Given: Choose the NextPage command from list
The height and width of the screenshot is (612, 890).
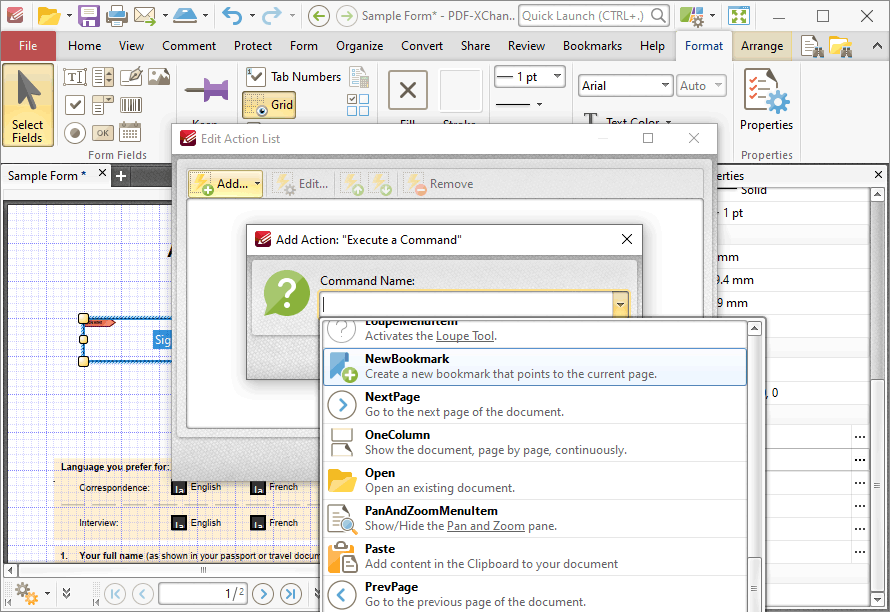Looking at the screenshot, I should (x=534, y=405).
